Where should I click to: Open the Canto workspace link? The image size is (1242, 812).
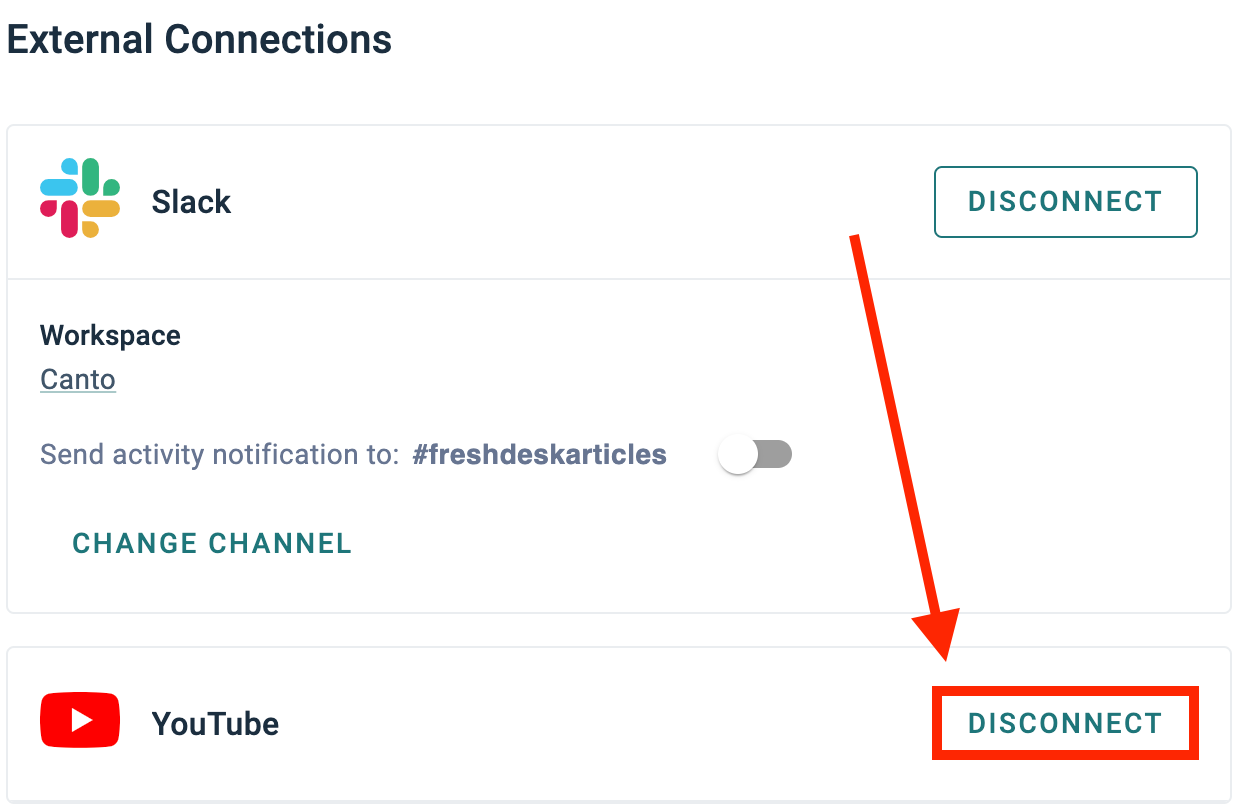click(x=78, y=380)
